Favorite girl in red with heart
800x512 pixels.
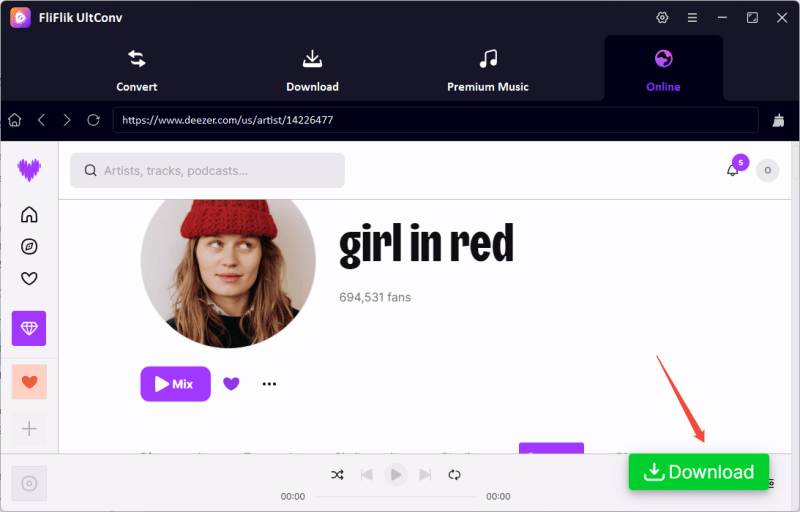tap(231, 384)
